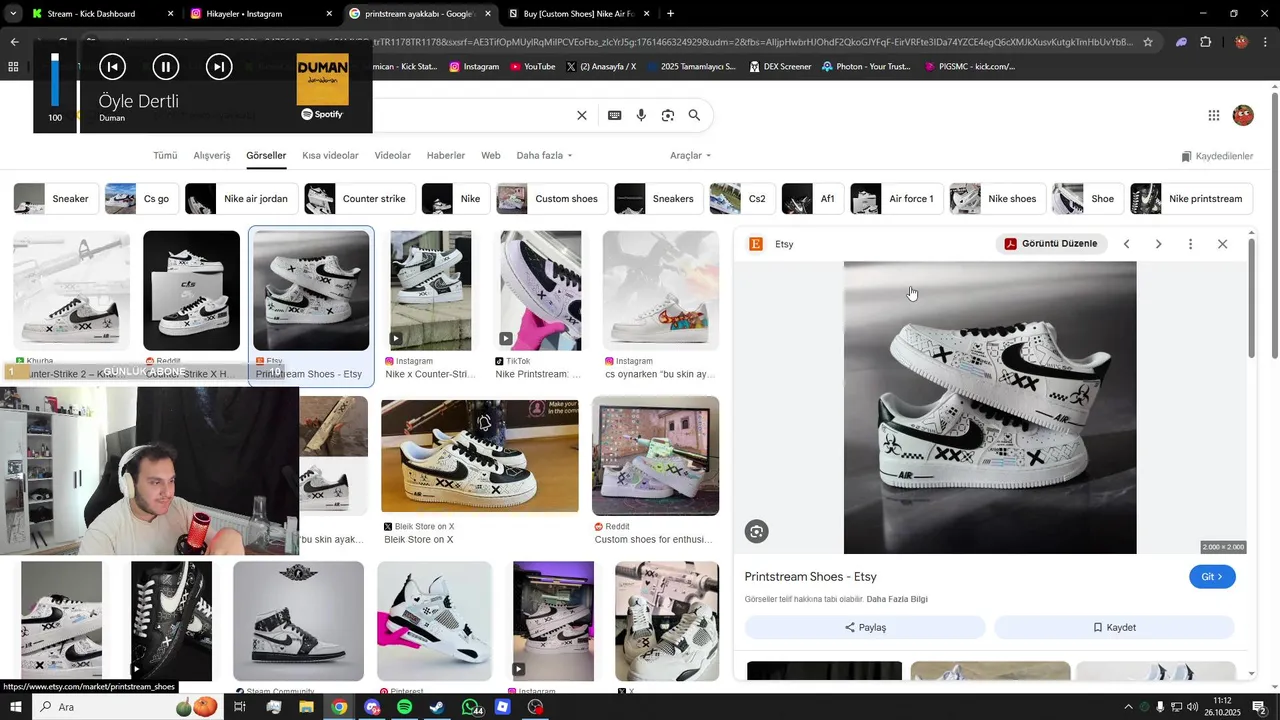1280x720 pixels.
Task: Open the Kısa videolar search tab
Action: click(x=330, y=155)
